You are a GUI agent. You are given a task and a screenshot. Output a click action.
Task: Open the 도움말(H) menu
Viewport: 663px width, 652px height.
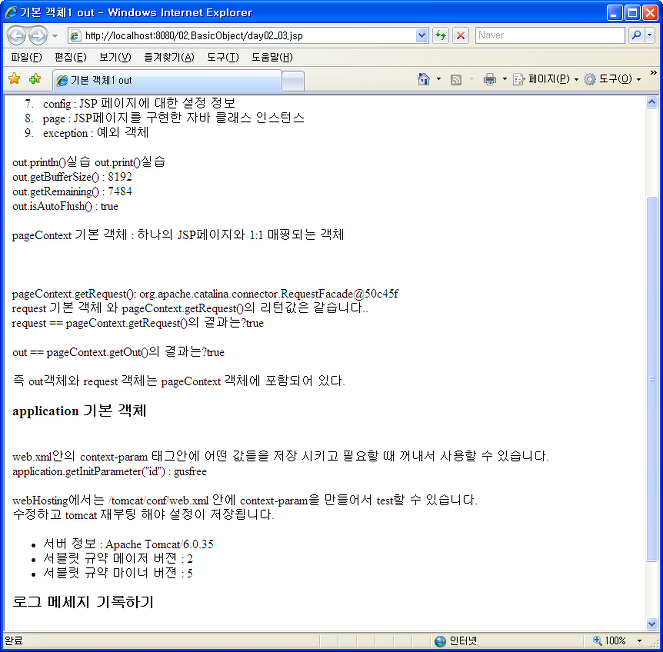point(272,57)
